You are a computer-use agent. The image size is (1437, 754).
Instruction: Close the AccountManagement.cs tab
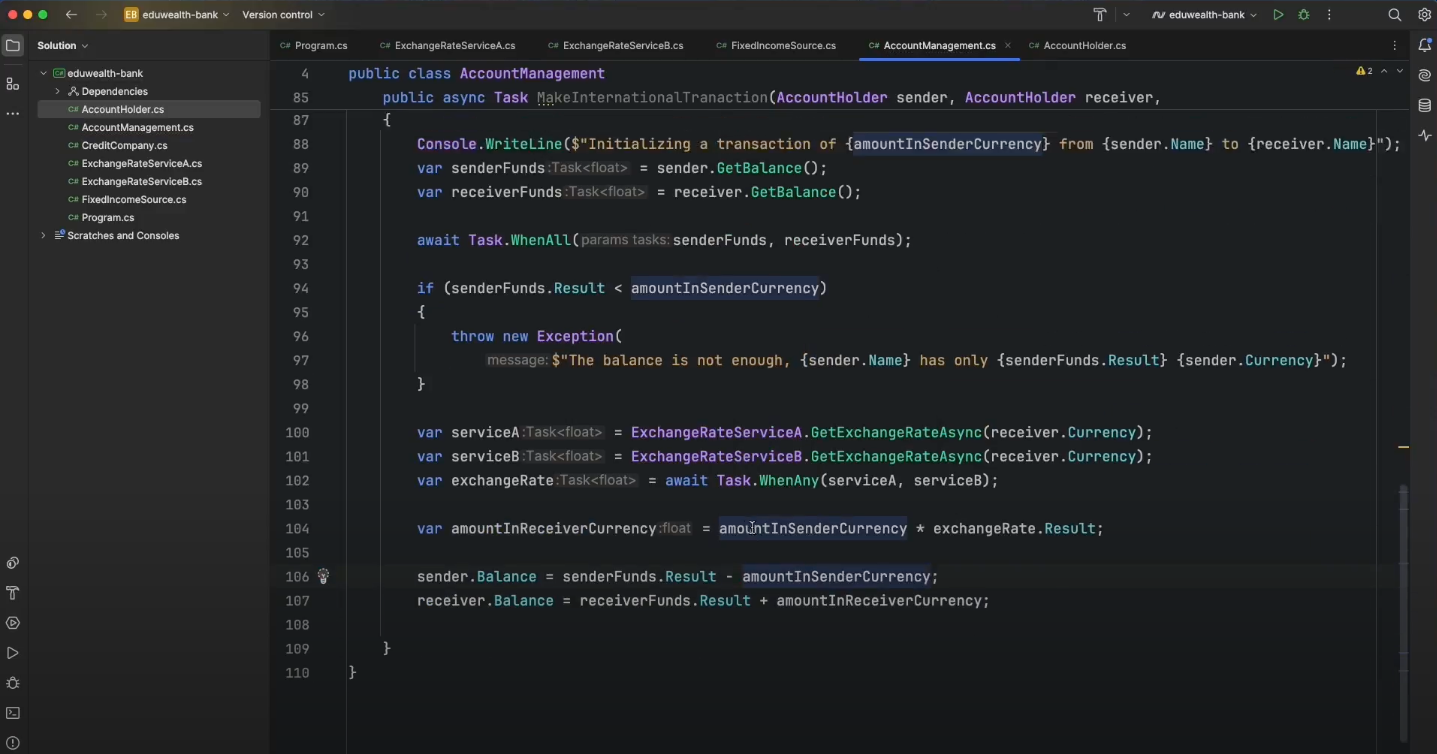(1007, 46)
